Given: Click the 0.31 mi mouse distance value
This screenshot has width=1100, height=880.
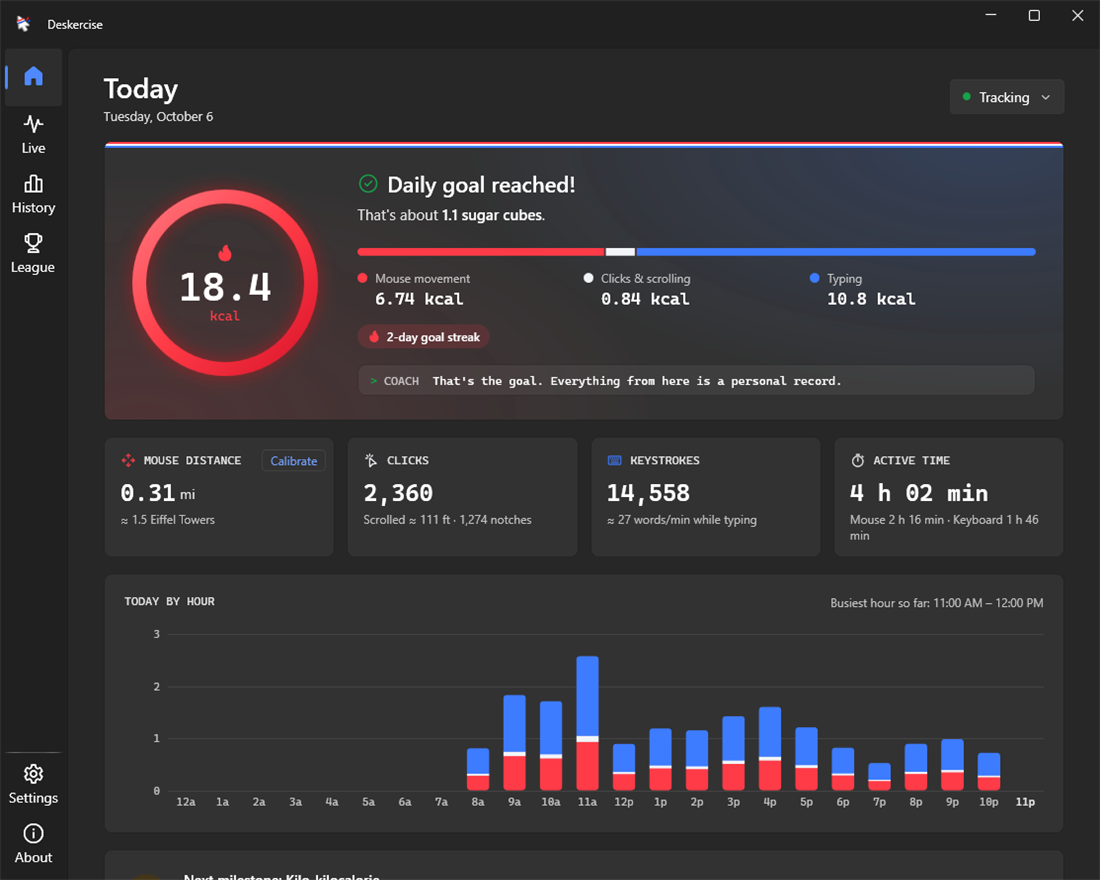Looking at the screenshot, I should click(x=158, y=493).
